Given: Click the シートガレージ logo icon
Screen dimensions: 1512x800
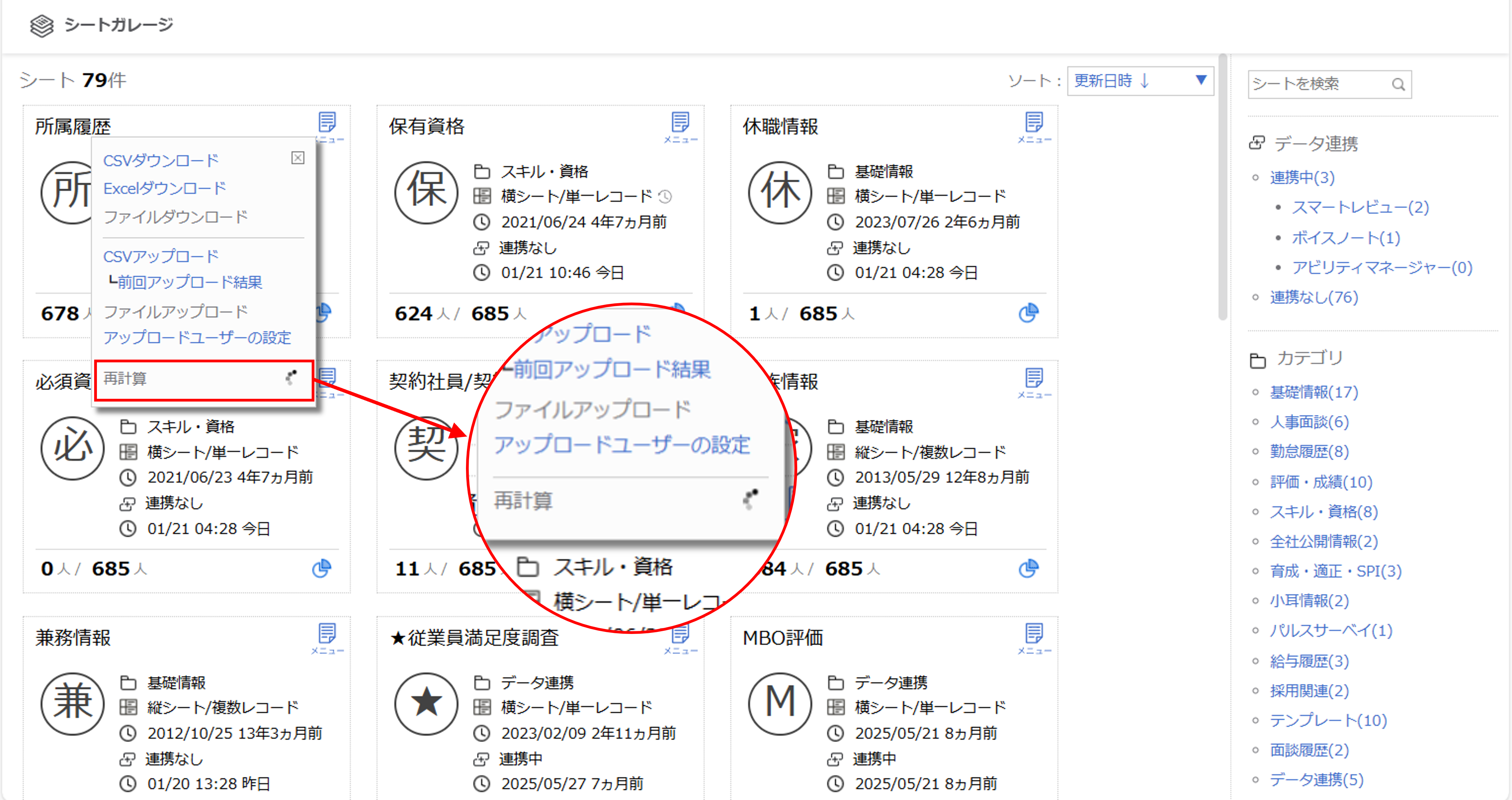Looking at the screenshot, I should pos(42,25).
